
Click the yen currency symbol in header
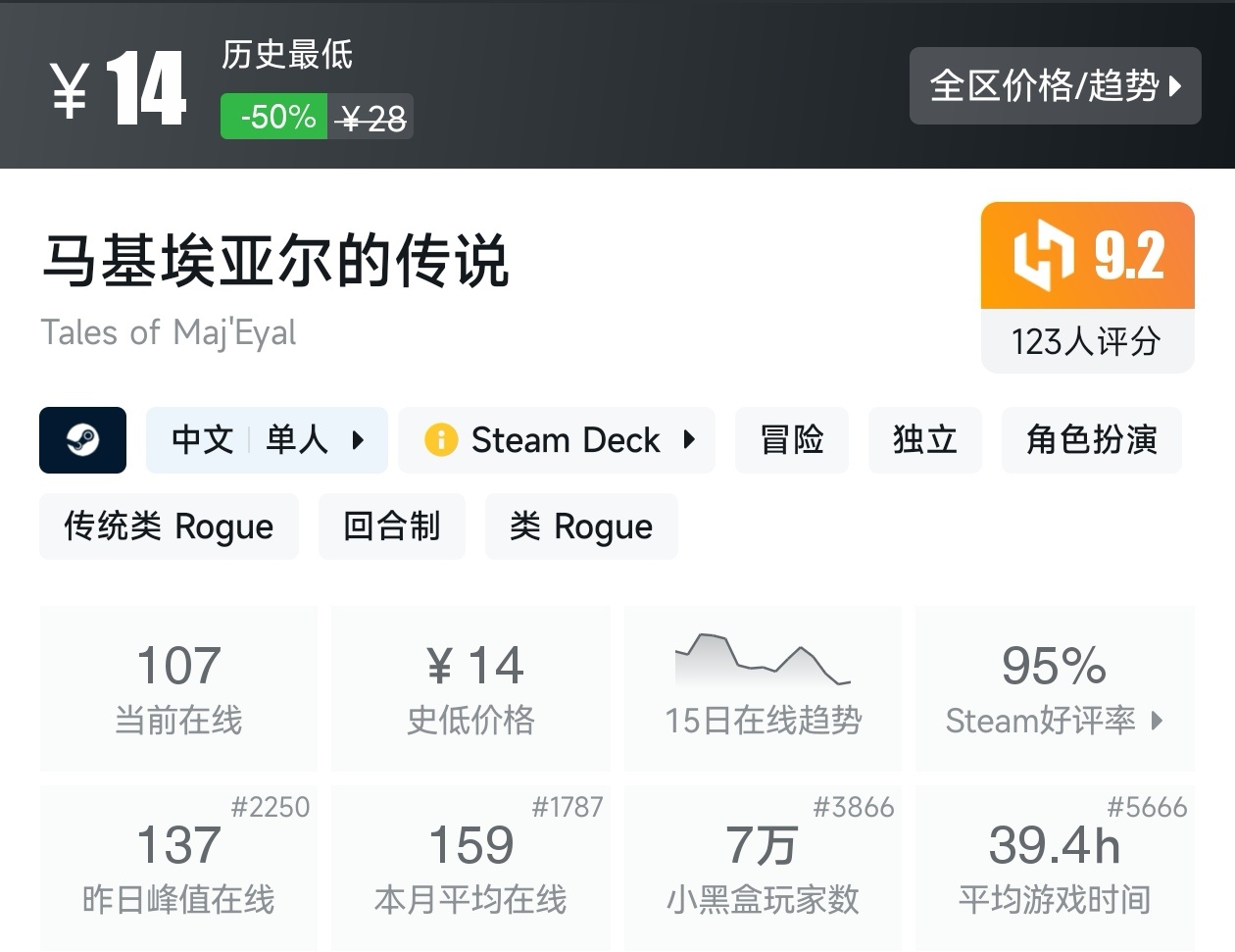(70, 90)
